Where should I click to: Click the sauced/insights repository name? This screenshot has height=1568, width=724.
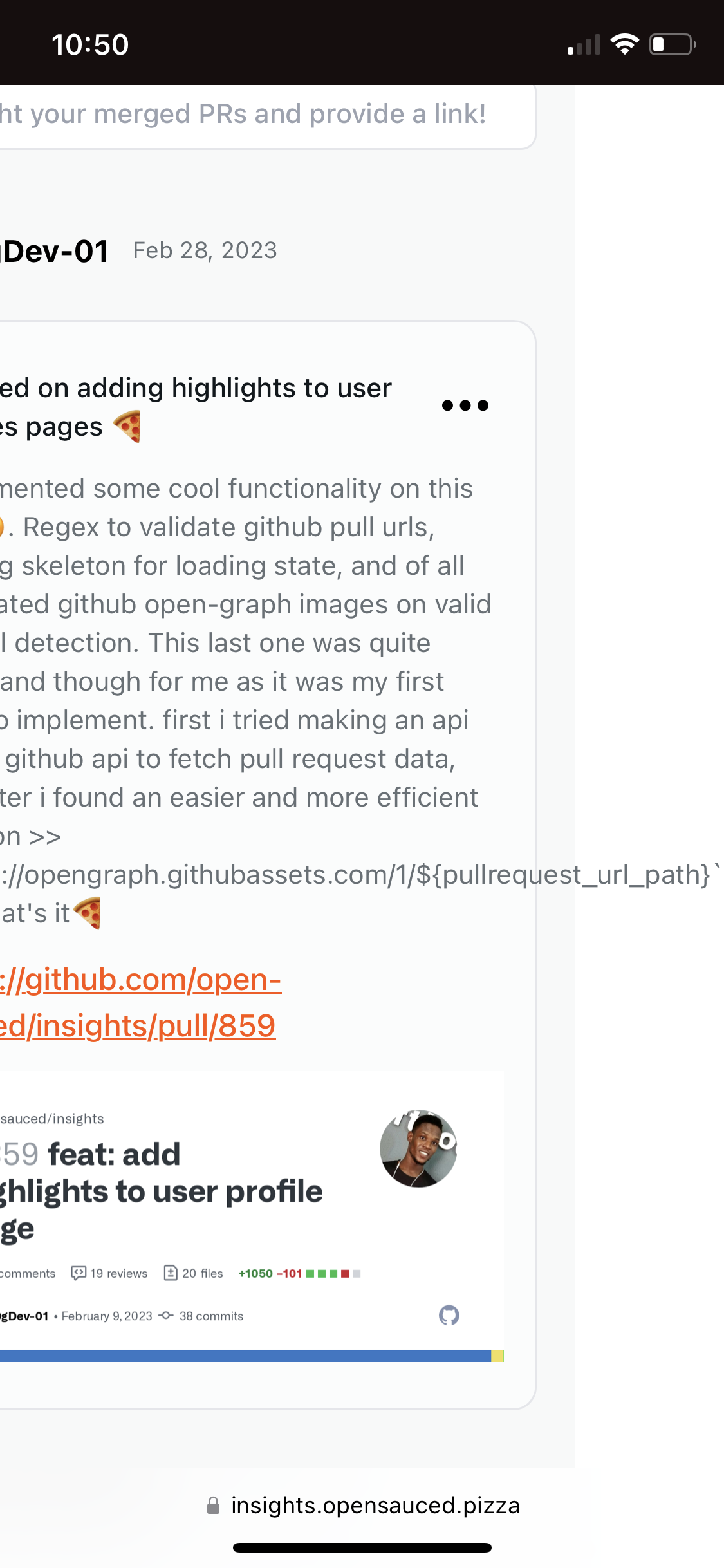click(x=51, y=1118)
